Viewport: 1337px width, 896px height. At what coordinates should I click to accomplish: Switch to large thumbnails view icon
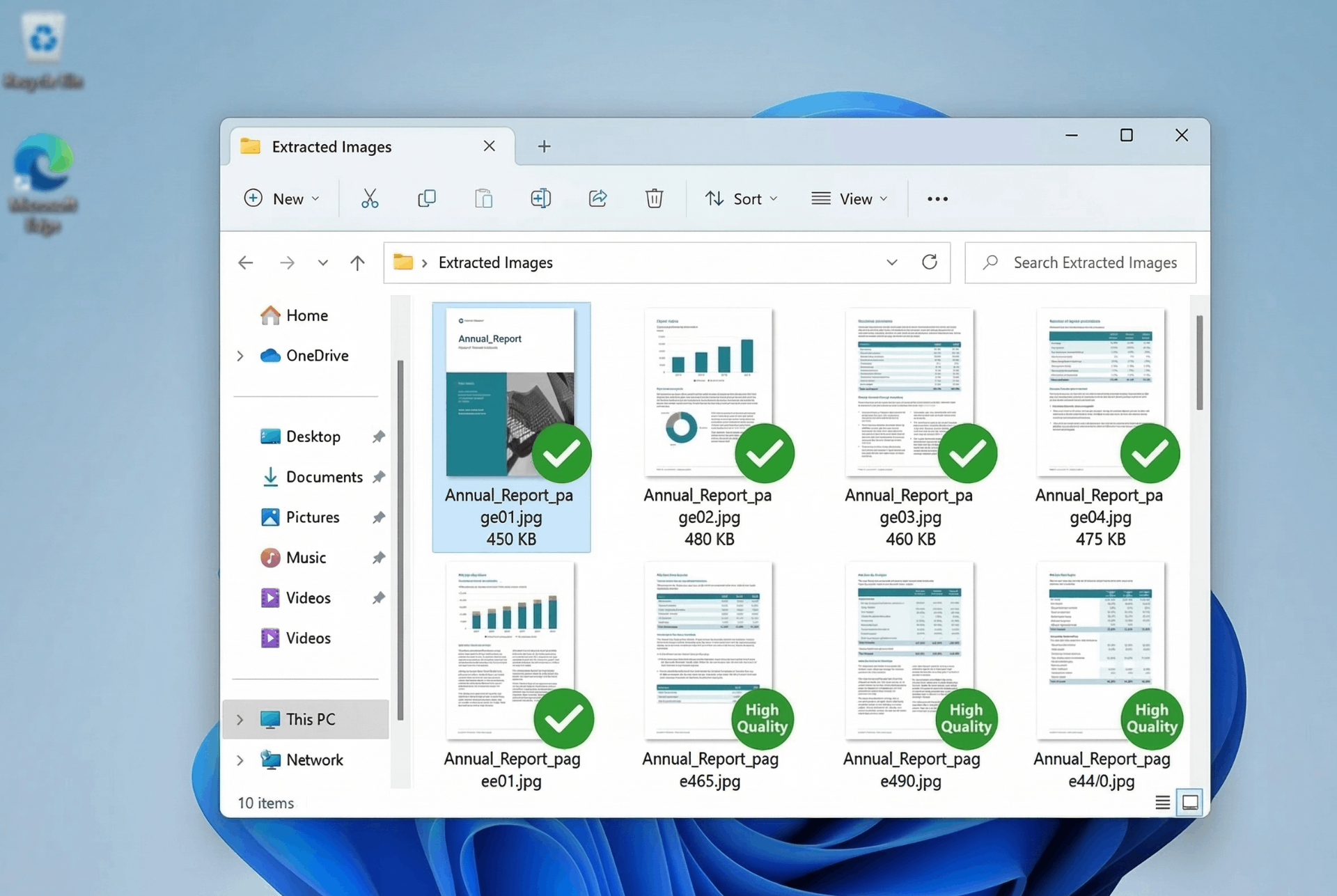pyautogui.click(x=1189, y=802)
